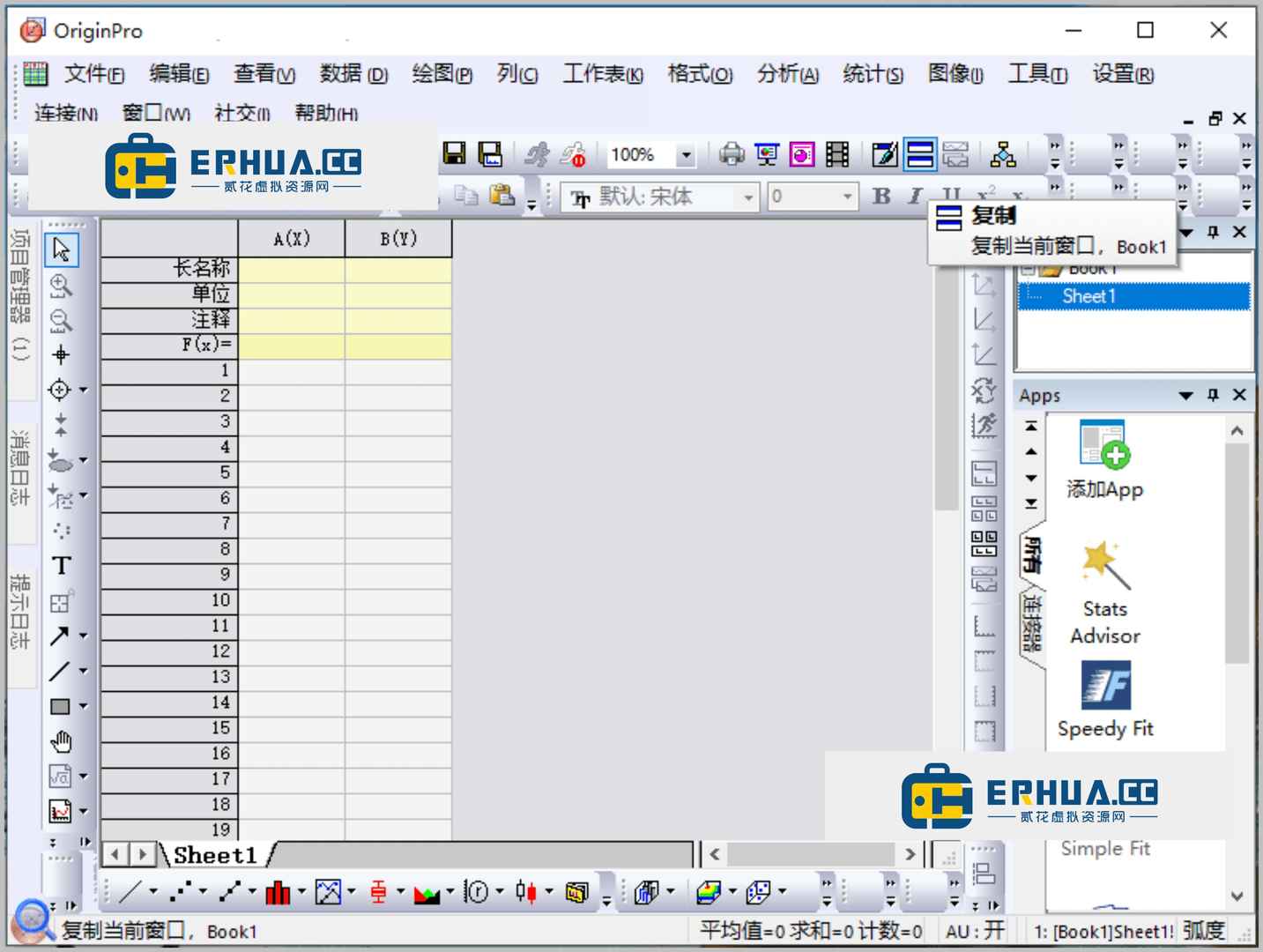Select the Zoom Out tool
This screenshot has width=1263, height=952.
[x=61, y=320]
